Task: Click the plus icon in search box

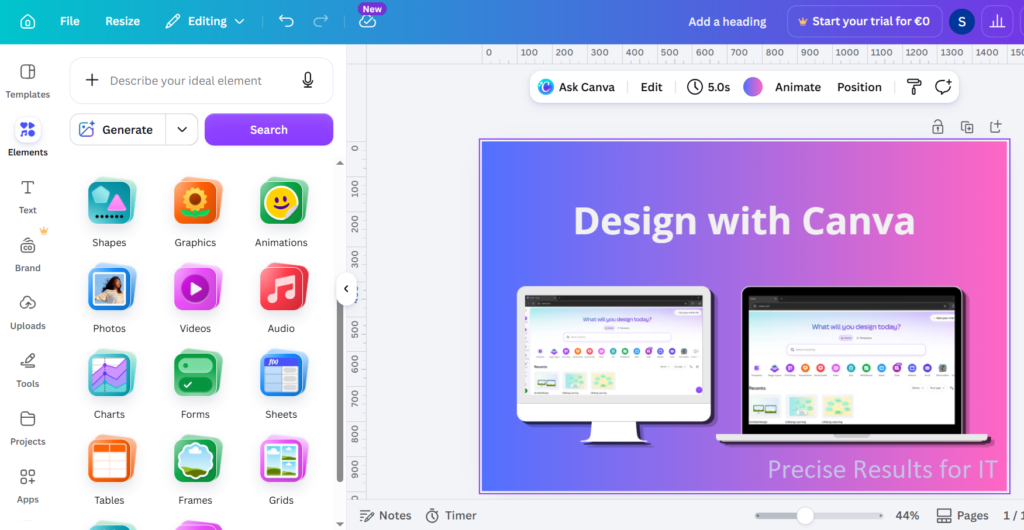Action: pos(92,80)
